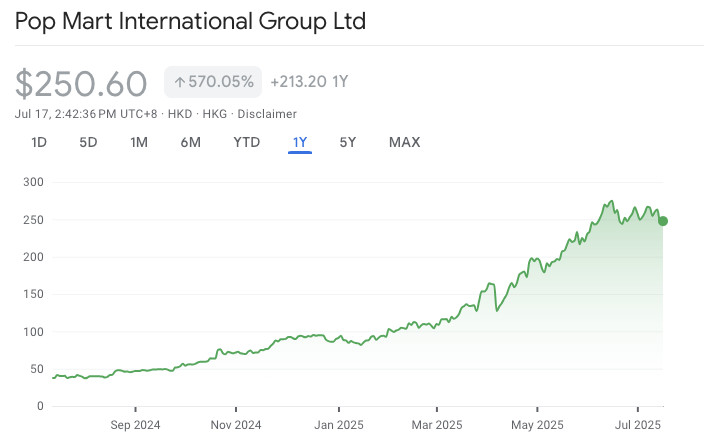Click the 50 y-axis label

pos(37,369)
